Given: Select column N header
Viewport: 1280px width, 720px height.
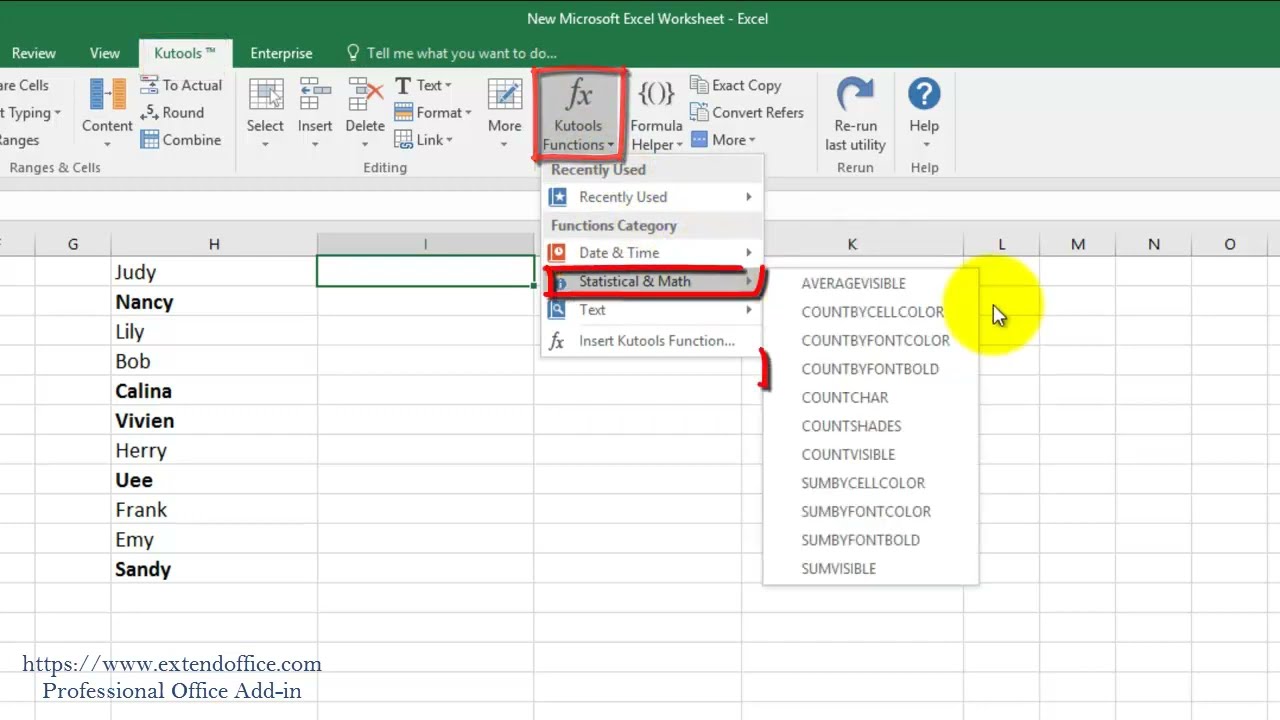Looking at the screenshot, I should (1154, 244).
